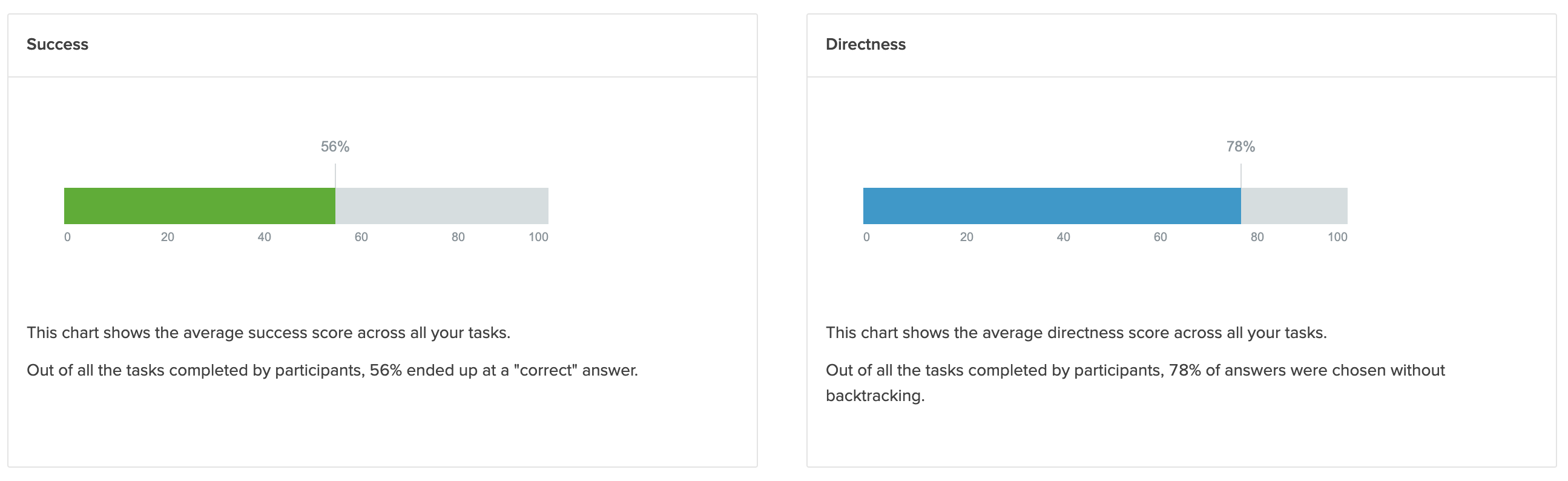Click the 0 tick on Directness axis
1568x481 pixels.
866,237
